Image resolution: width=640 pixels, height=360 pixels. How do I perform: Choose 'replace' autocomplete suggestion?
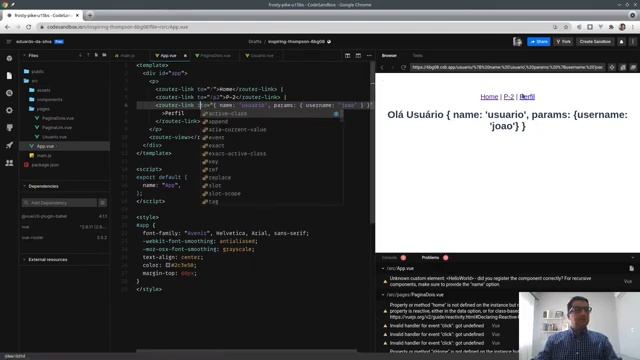pyautogui.click(x=271, y=178)
